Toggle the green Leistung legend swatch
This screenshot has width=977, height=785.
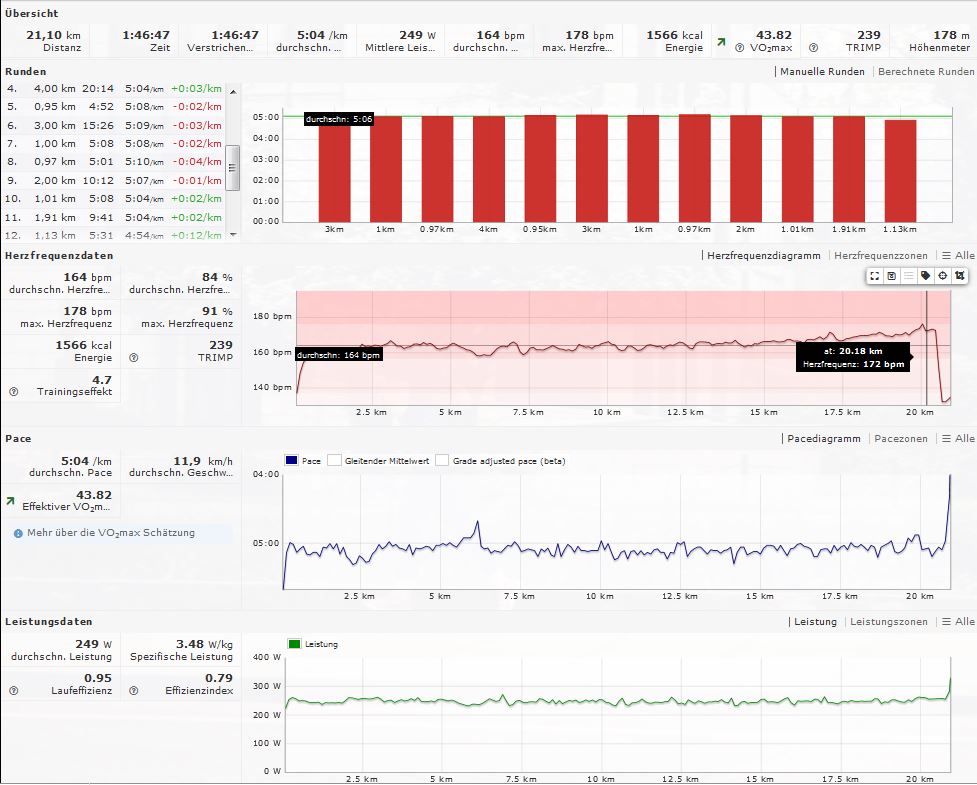click(294, 644)
